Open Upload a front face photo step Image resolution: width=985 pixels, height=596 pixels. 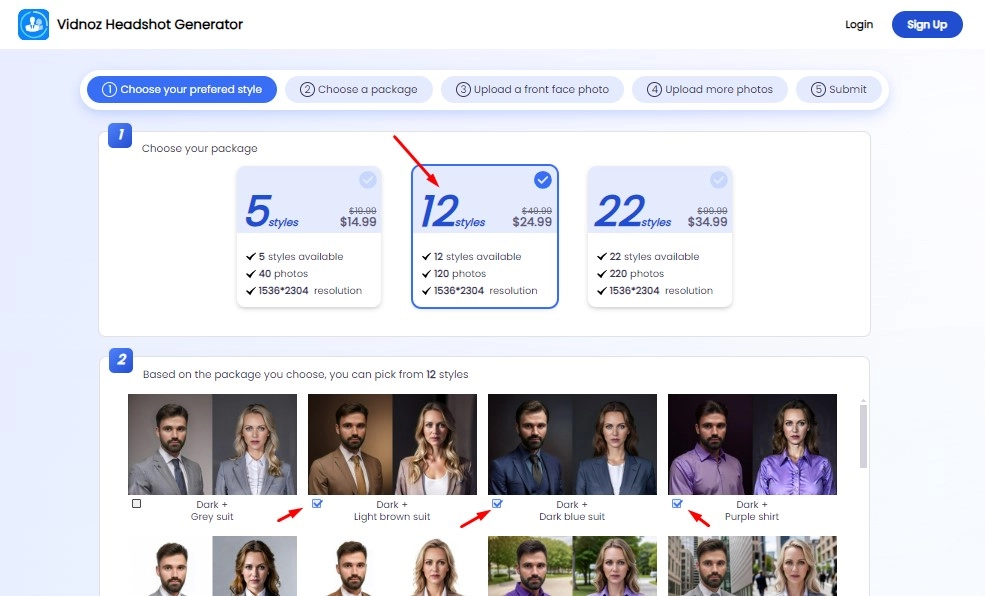(532, 89)
